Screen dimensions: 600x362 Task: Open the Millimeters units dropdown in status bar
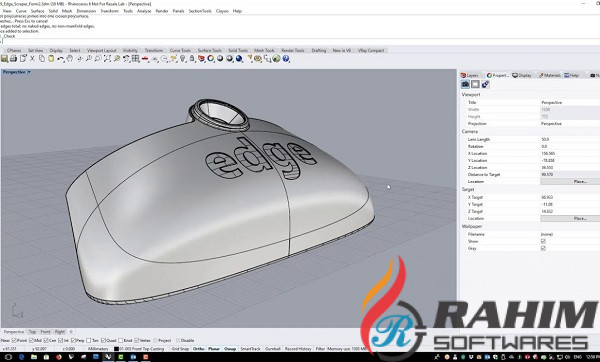click(98, 349)
